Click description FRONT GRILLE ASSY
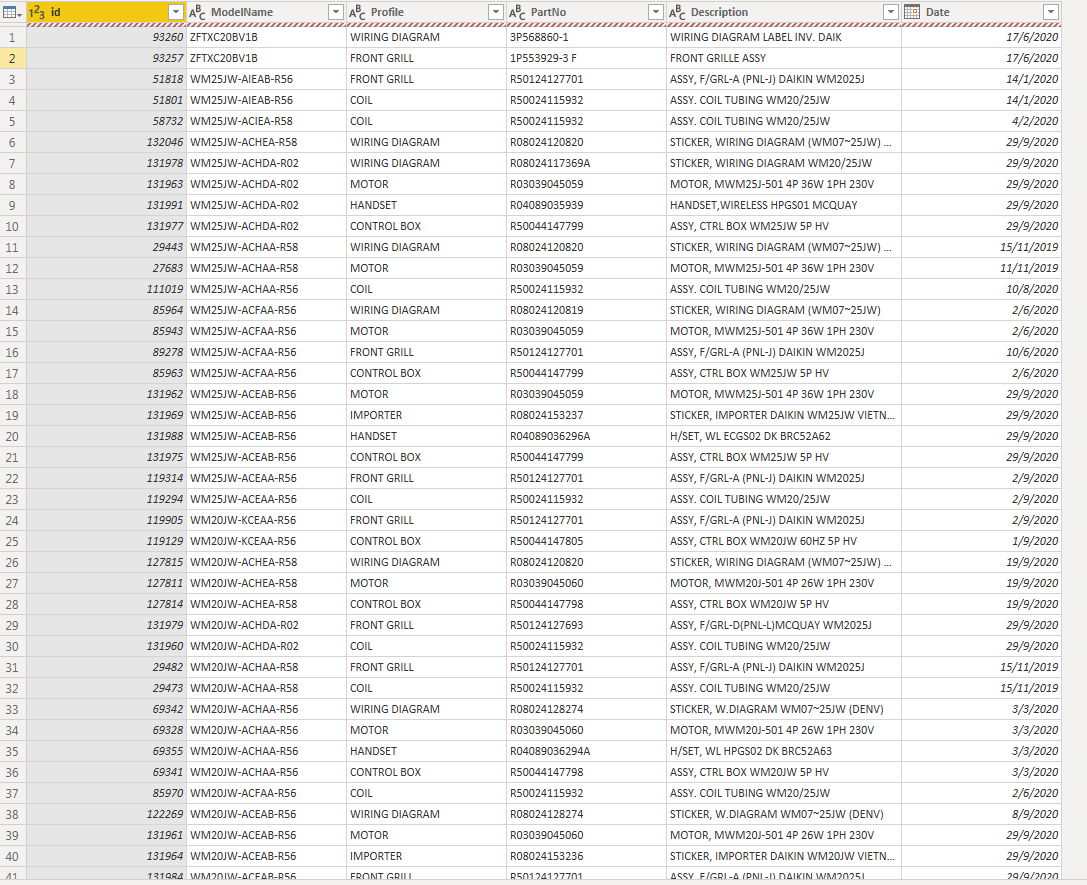This screenshot has width=1087, height=885. pyautogui.click(x=784, y=58)
